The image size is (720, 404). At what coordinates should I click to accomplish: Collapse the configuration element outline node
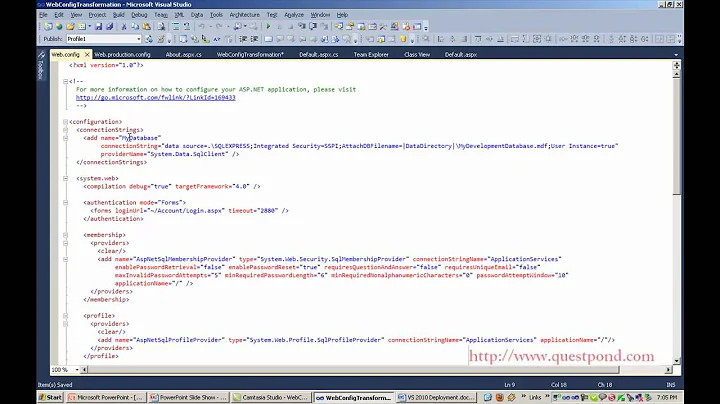[x=65, y=122]
